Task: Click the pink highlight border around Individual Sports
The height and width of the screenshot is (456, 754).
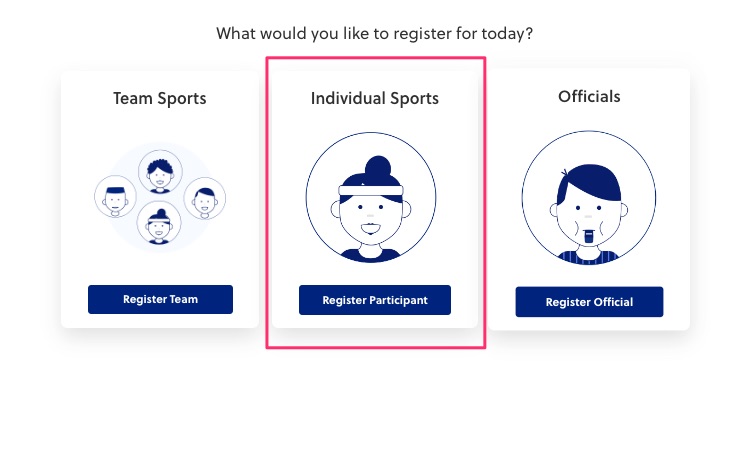Action: point(485,200)
